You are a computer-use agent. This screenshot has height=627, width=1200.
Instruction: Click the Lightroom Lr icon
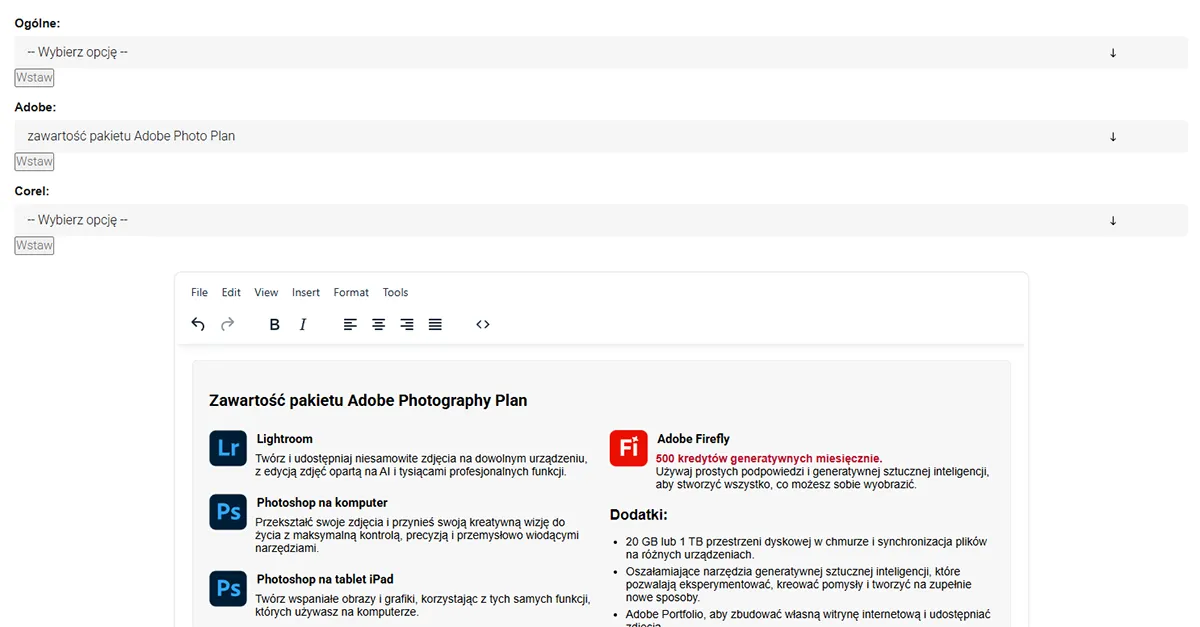click(x=228, y=448)
